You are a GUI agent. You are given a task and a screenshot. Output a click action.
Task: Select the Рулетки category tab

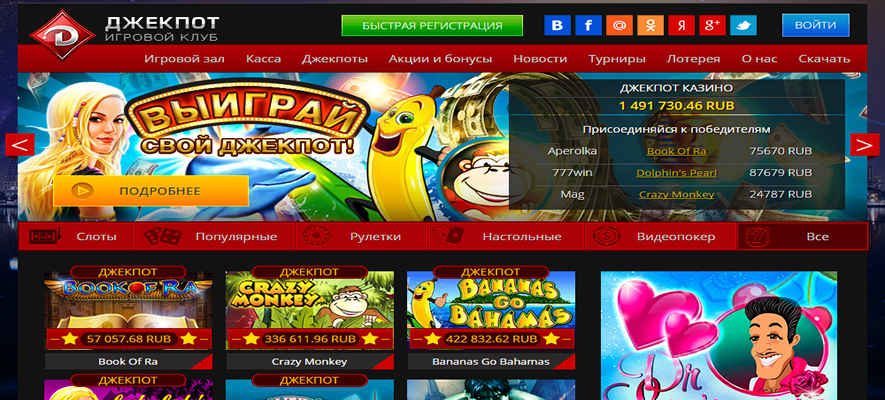tap(361, 236)
